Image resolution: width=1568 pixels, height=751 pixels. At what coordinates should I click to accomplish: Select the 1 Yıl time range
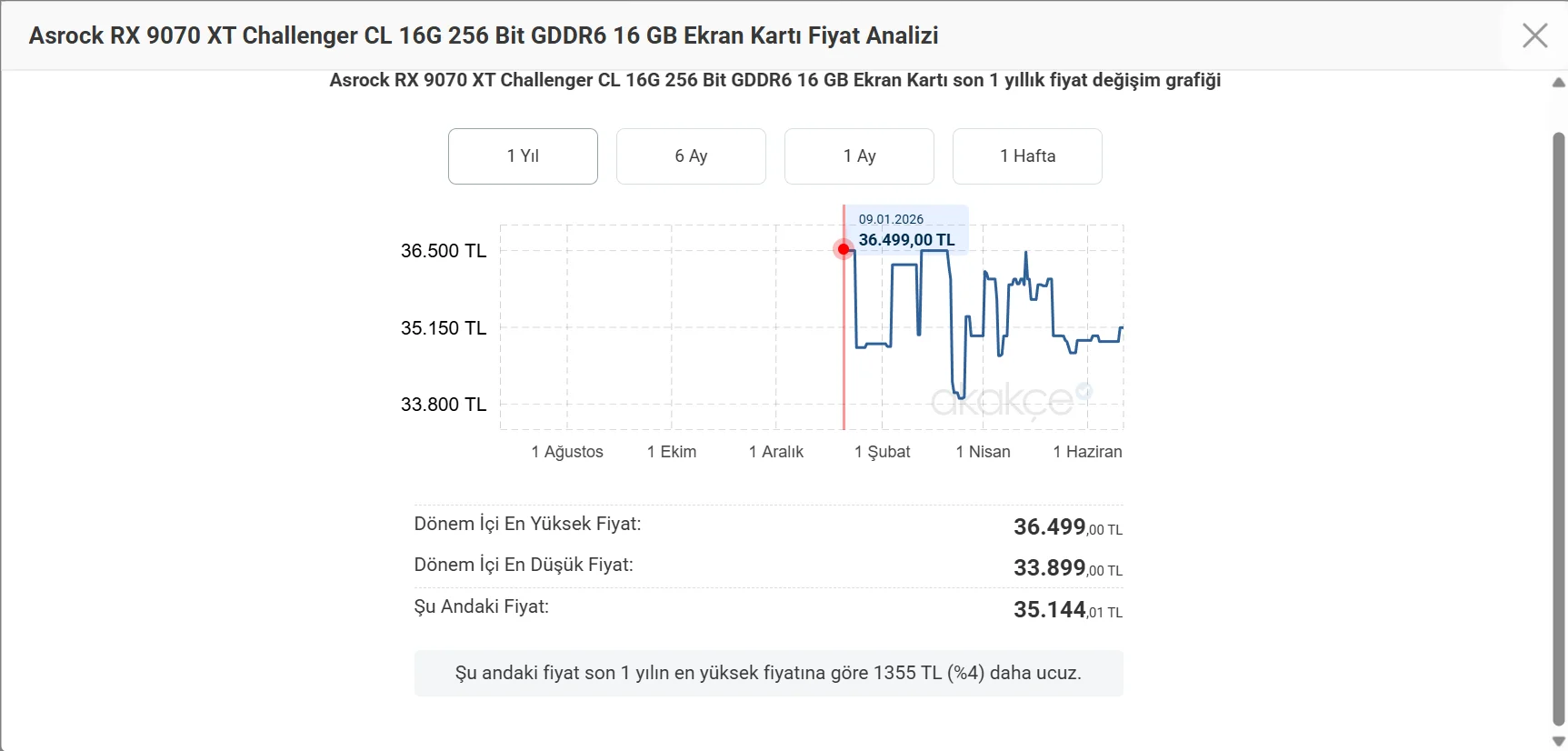pyautogui.click(x=523, y=156)
